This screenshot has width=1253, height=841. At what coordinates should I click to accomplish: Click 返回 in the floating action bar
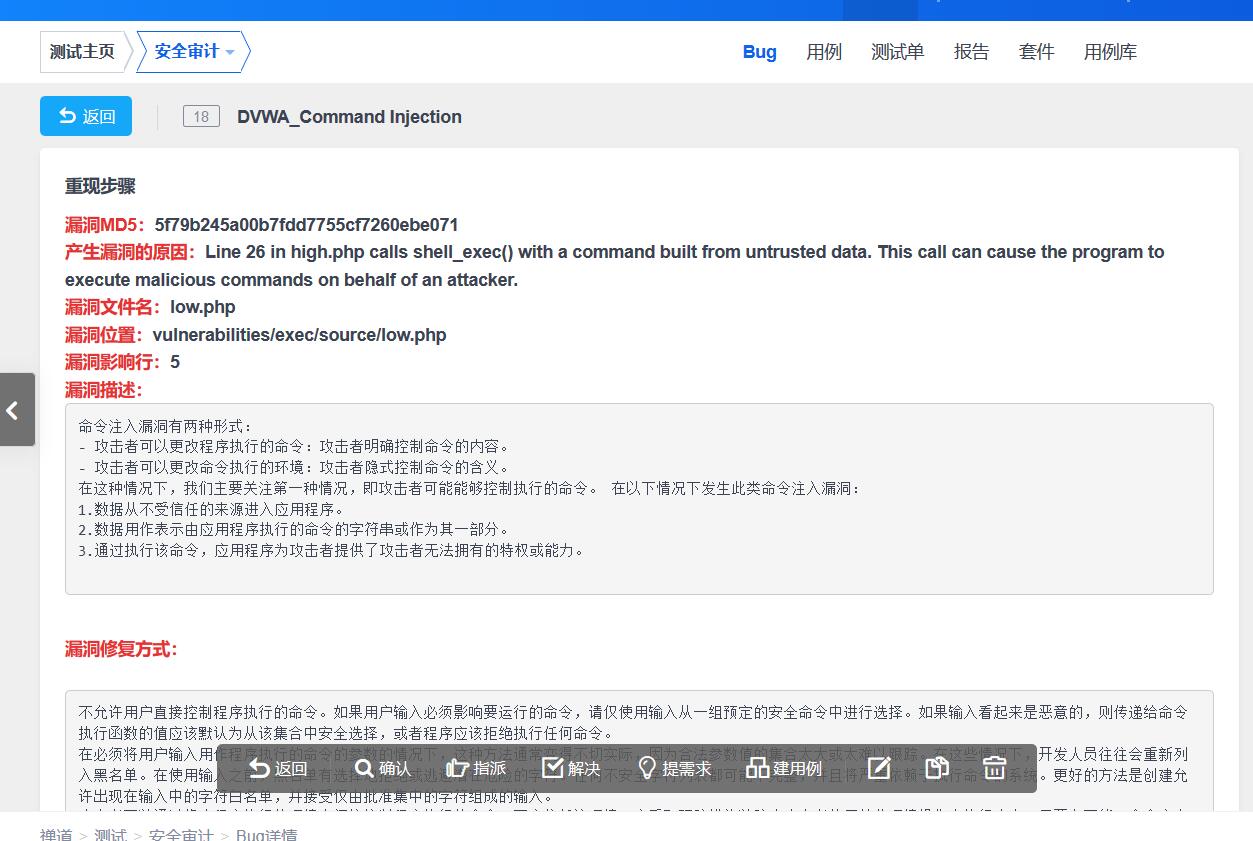278,768
